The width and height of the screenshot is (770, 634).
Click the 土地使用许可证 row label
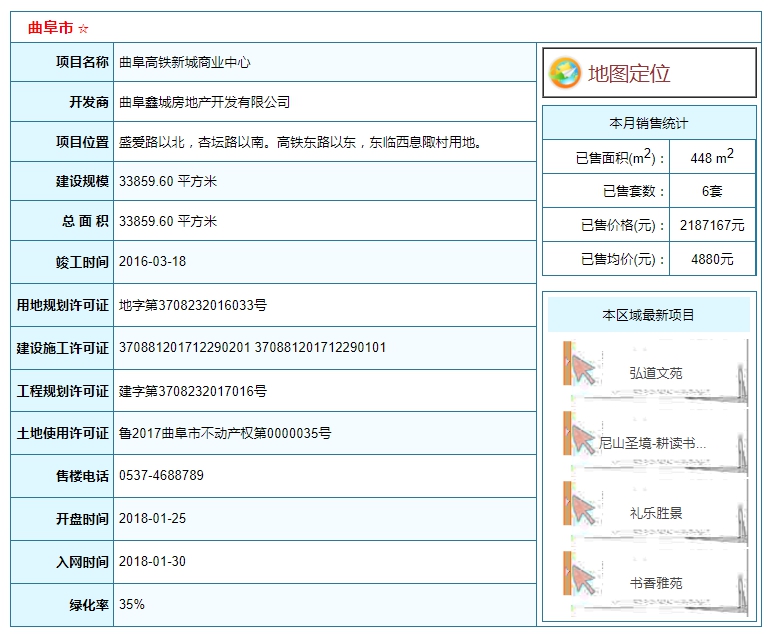tap(62, 433)
